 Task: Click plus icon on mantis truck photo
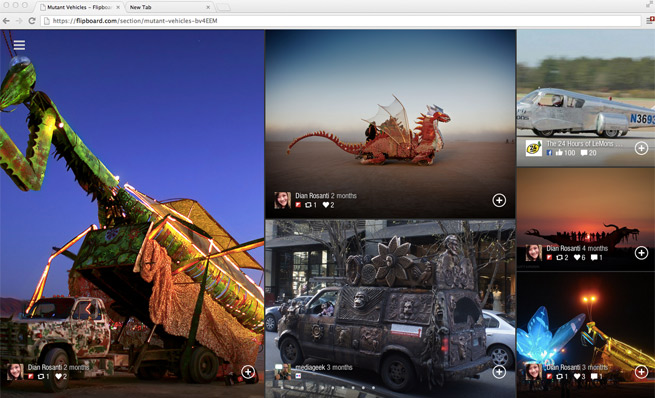click(248, 372)
